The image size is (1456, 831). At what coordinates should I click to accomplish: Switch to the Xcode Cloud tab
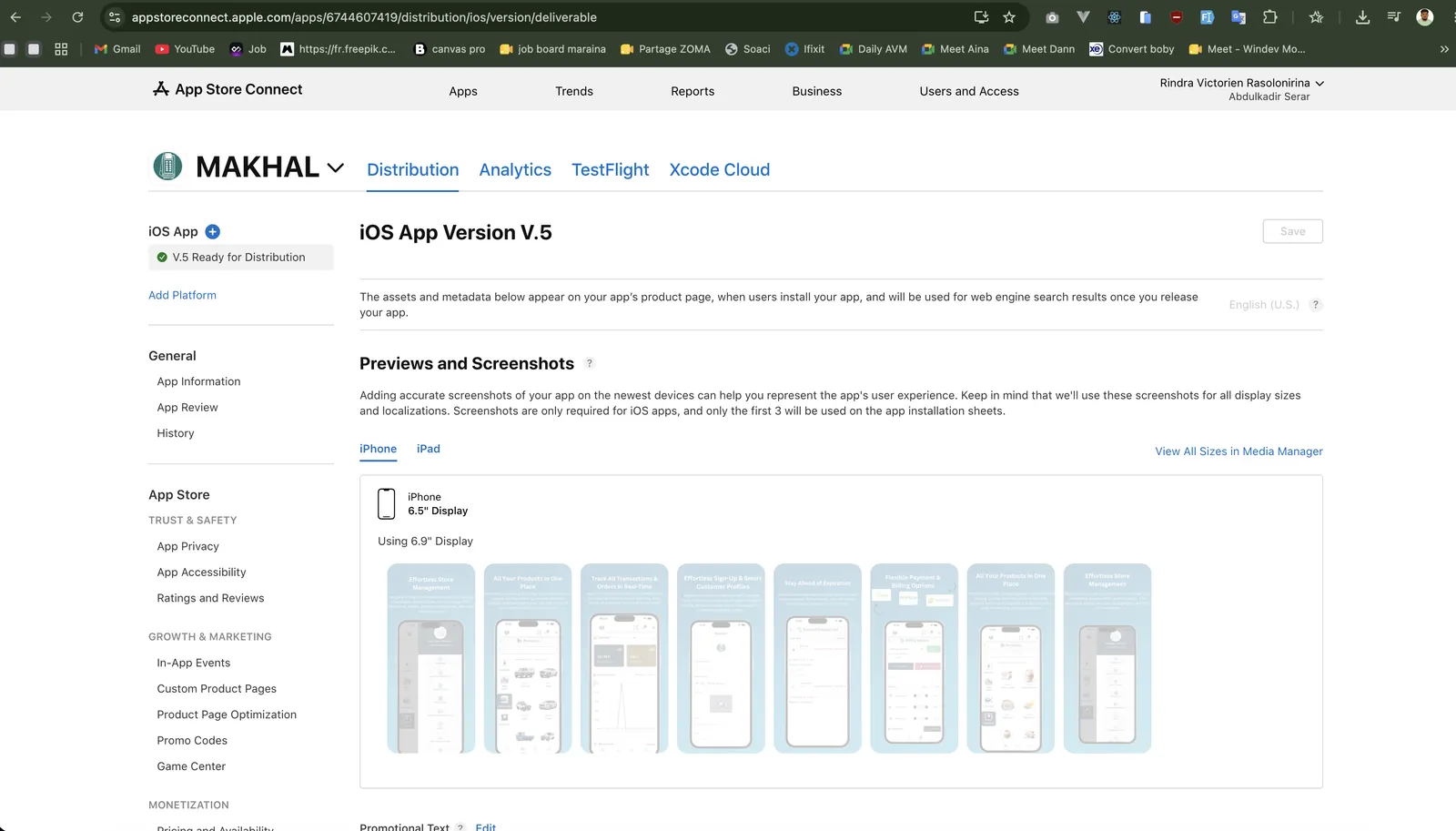point(720,169)
